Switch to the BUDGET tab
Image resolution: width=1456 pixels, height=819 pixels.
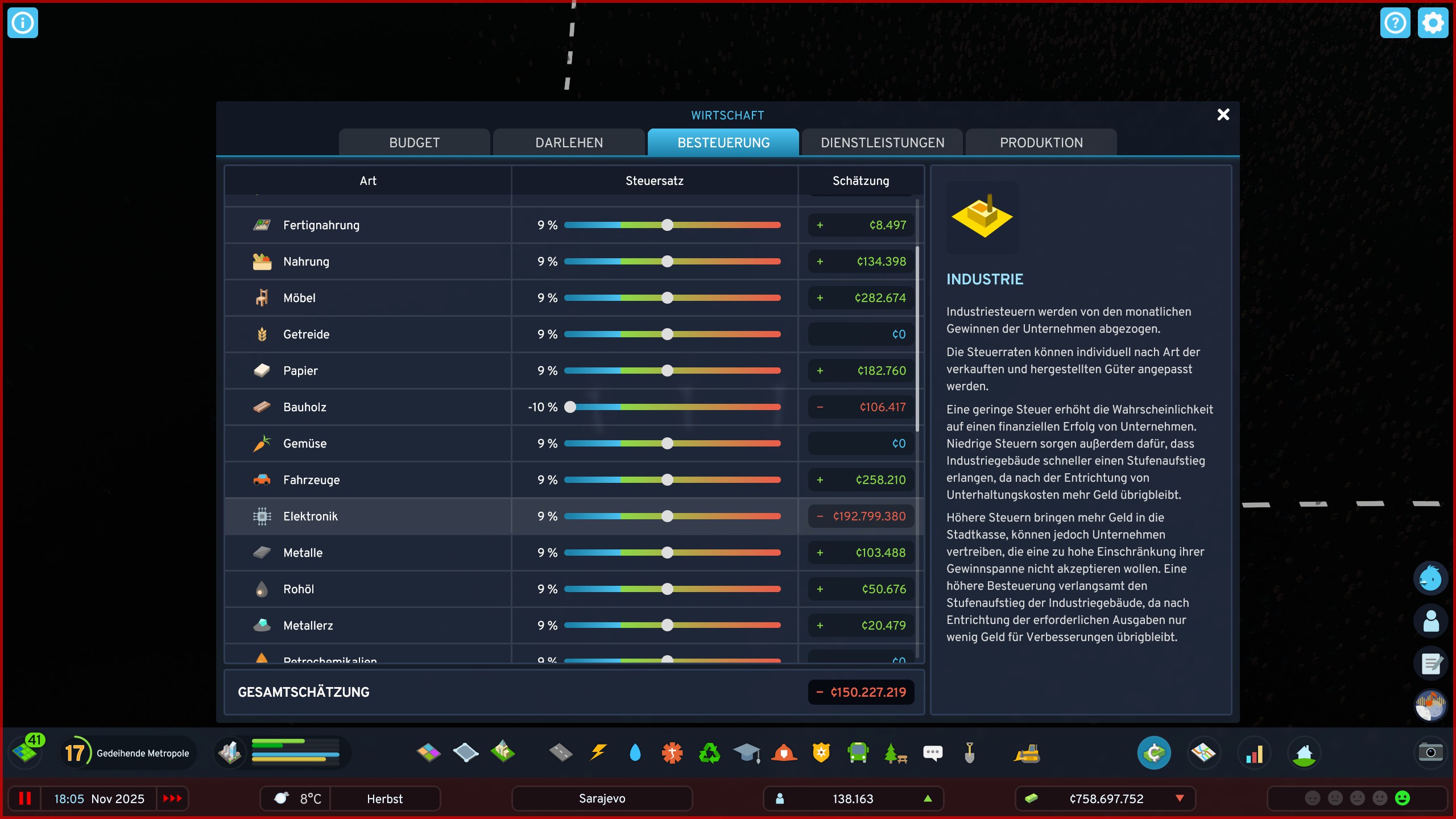[414, 142]
